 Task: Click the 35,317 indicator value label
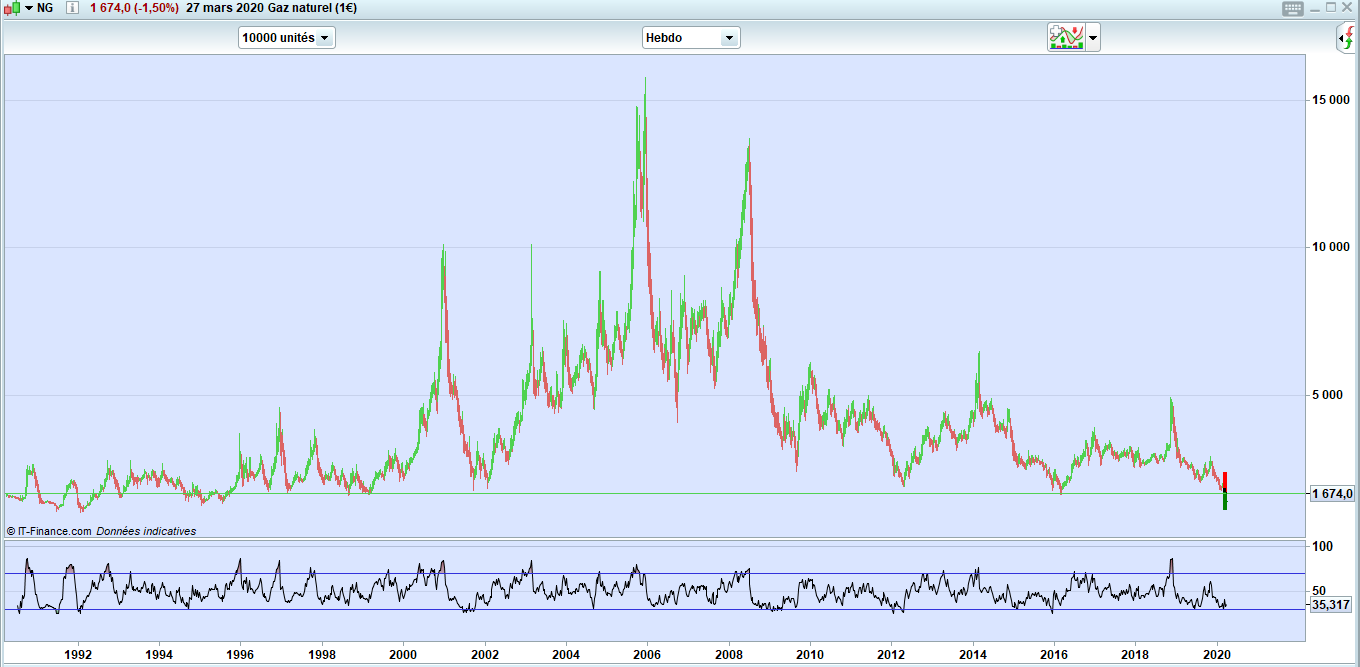(x=1333, y=605)
